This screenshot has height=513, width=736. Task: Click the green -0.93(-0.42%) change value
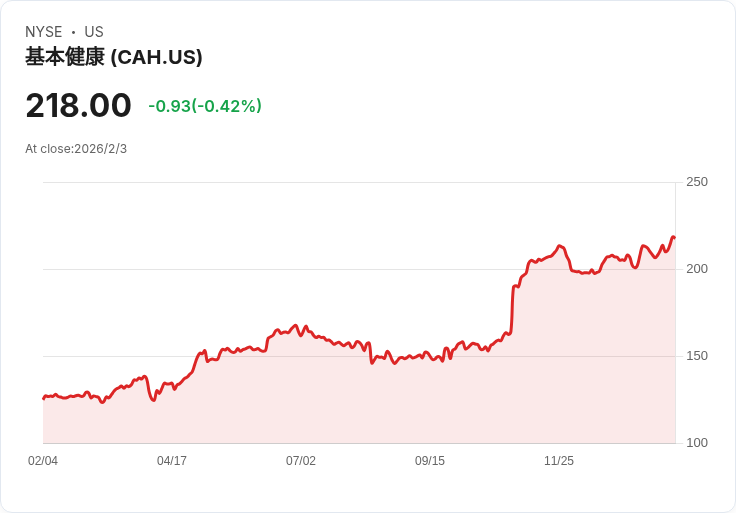click(x=205, y=106)
